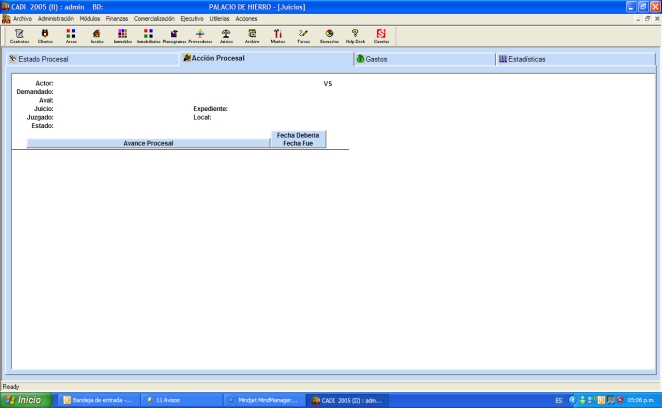The height and width of the screenshot is (408, 662).
Task: Open the Minutas toolbar icon
Action: 278,36
